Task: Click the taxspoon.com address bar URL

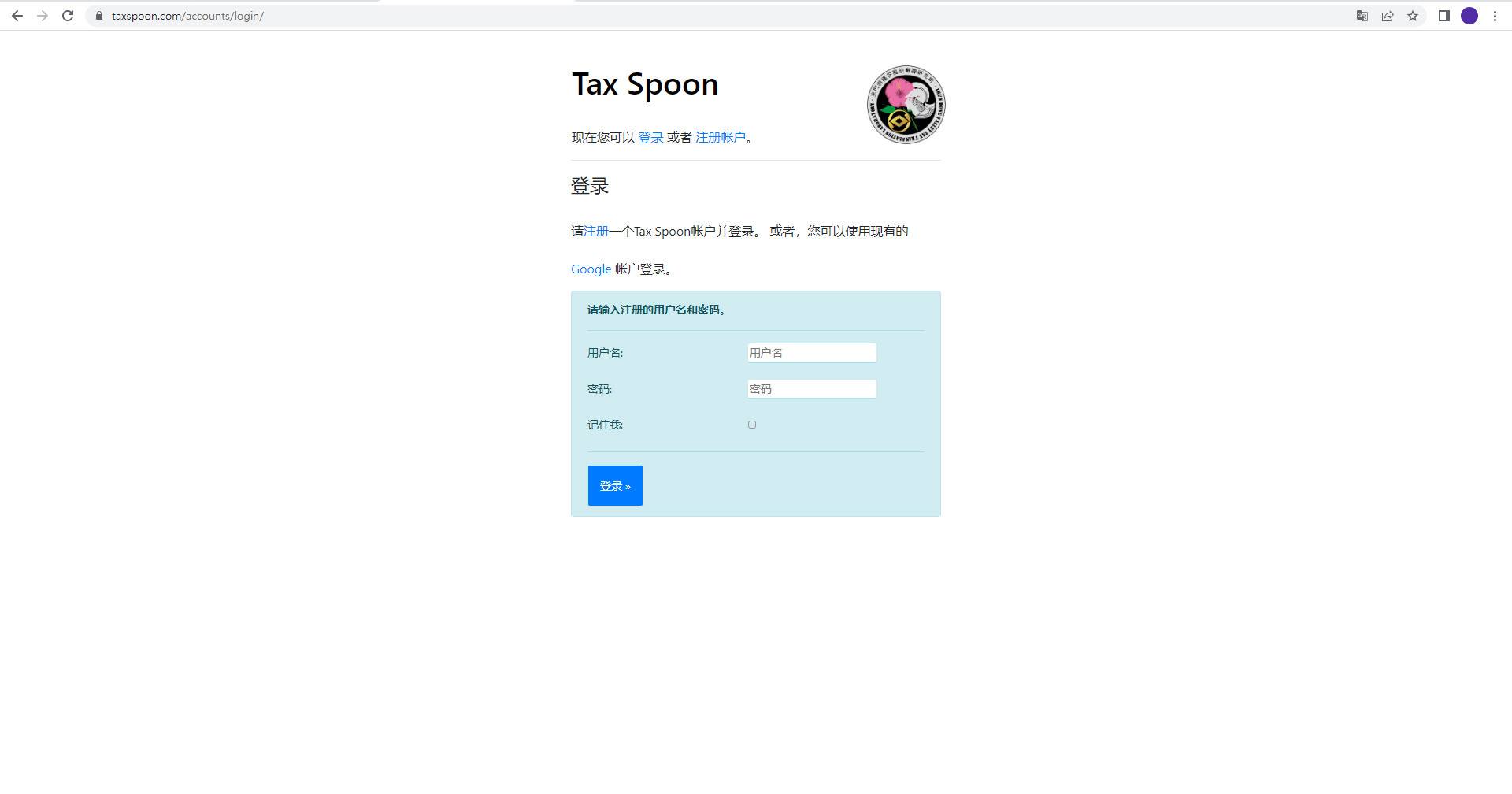Action: coord(187,16)
